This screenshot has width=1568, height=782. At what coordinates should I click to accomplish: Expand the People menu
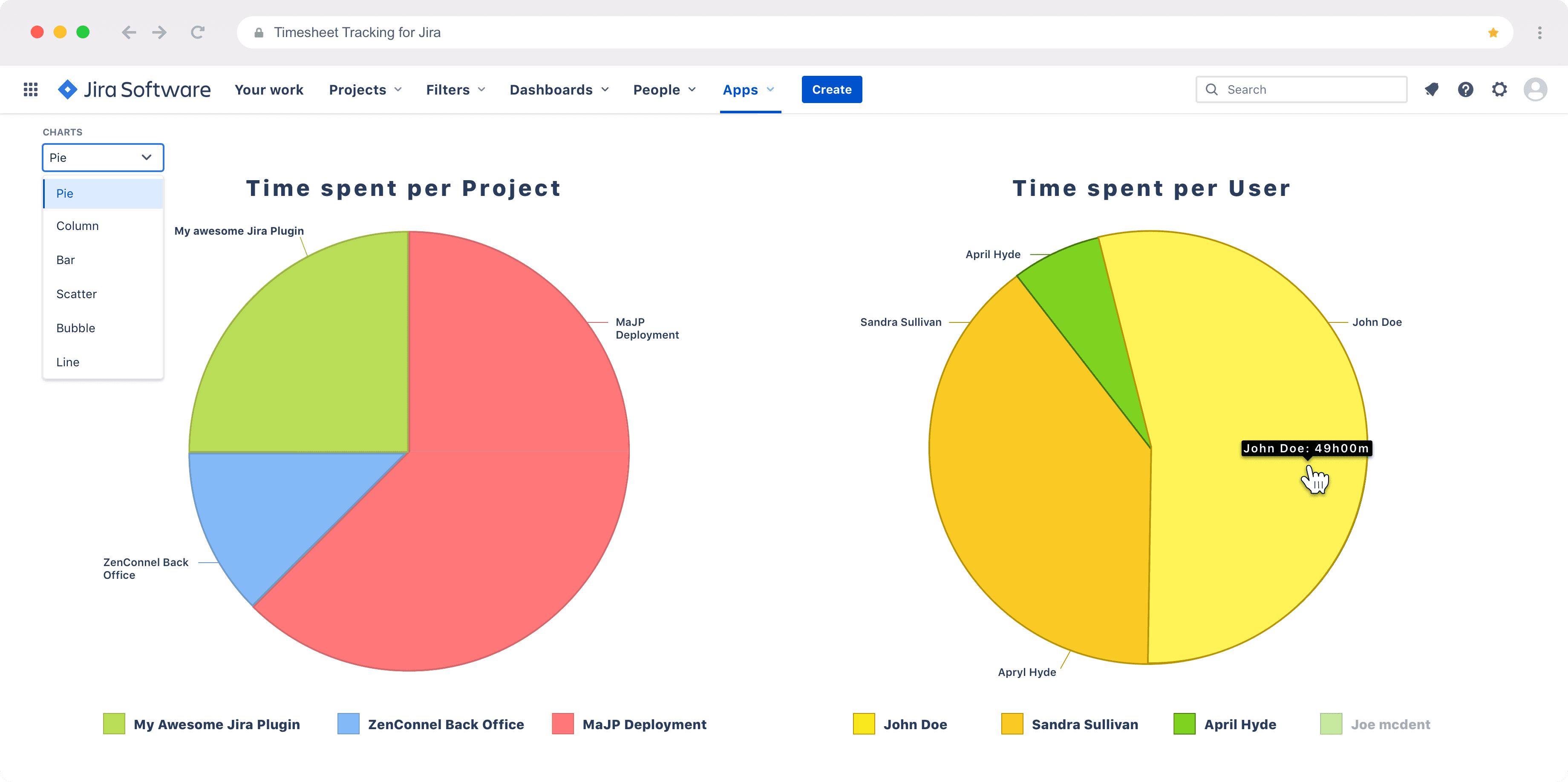coord(664,89)
